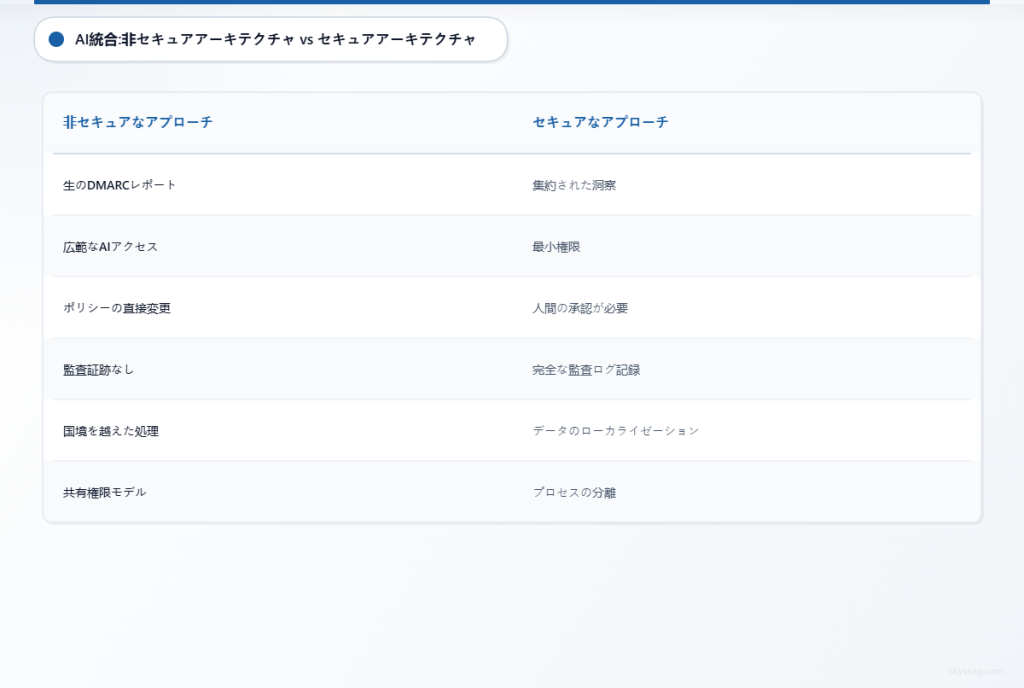Select the cell '人間の承認が必要'
This screenshot has width=1024, height=688.
pyautogui.click(x=580, y=308)
